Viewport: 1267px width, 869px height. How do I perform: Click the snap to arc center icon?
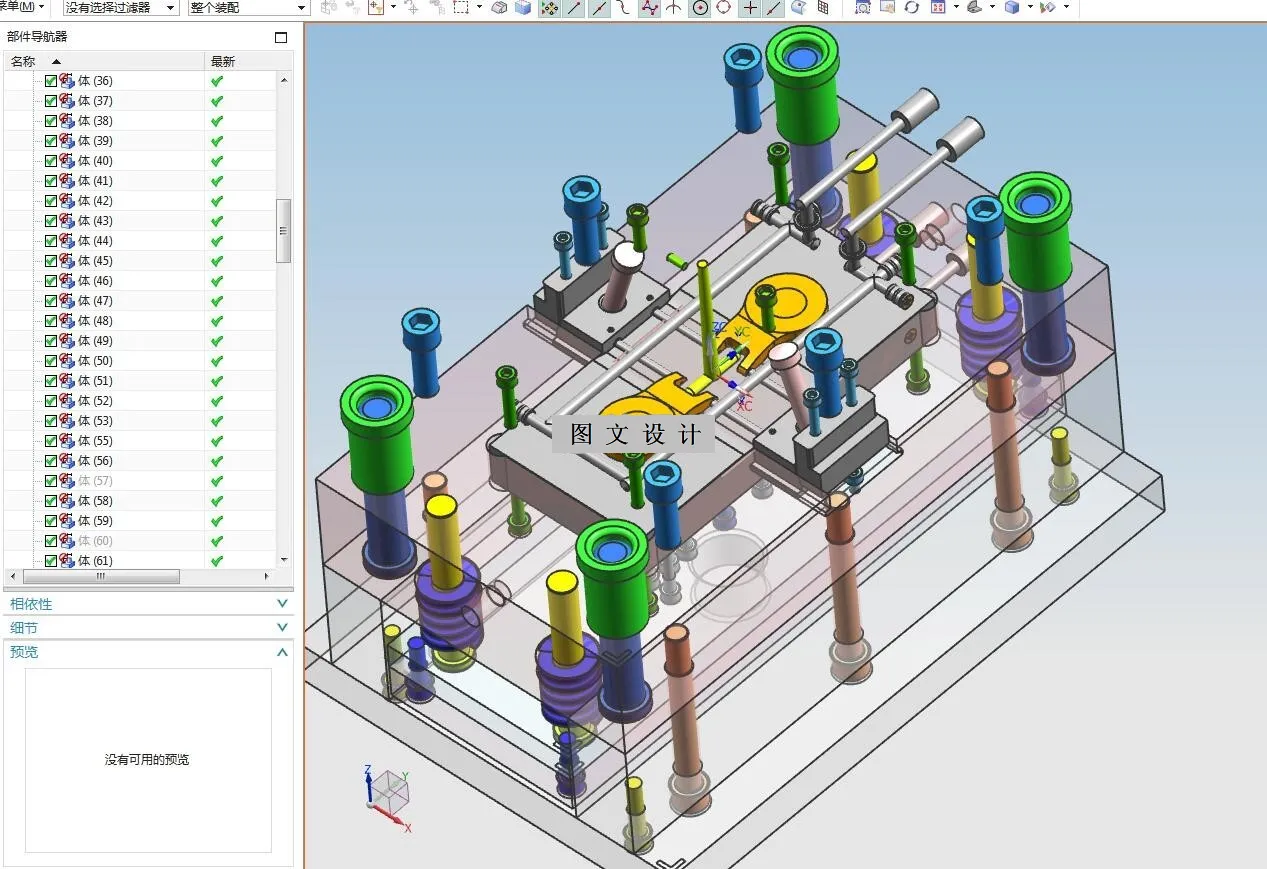(700, 8)
